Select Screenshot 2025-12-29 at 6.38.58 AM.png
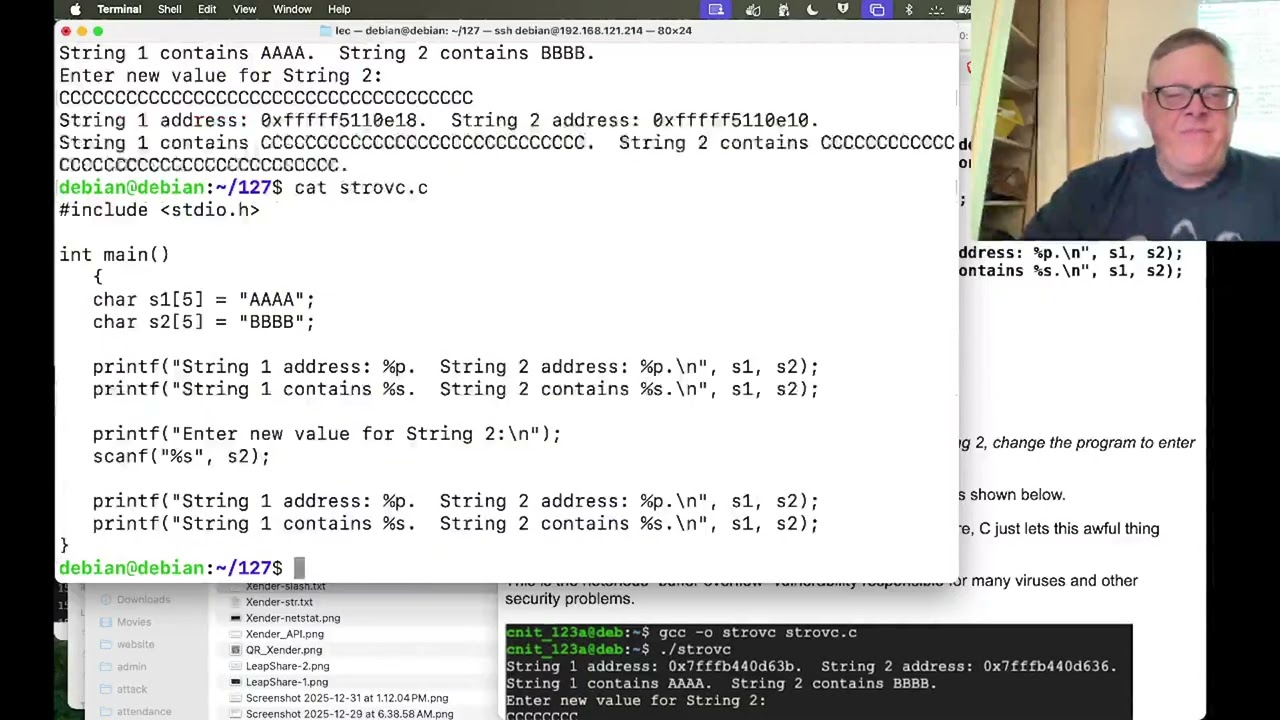The height and width of the screenshot is (720, 1280). [349, 714]
